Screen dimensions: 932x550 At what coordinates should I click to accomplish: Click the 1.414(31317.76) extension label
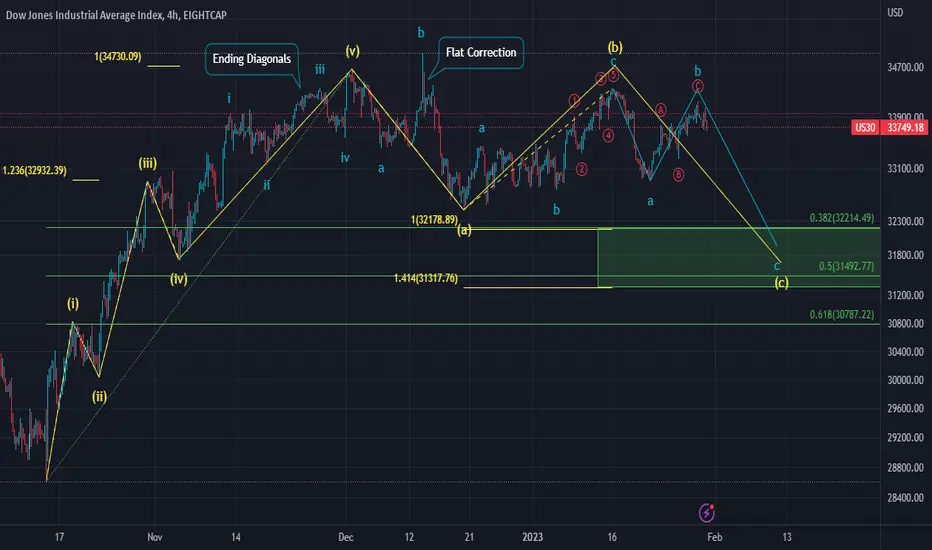click(426, 278)
